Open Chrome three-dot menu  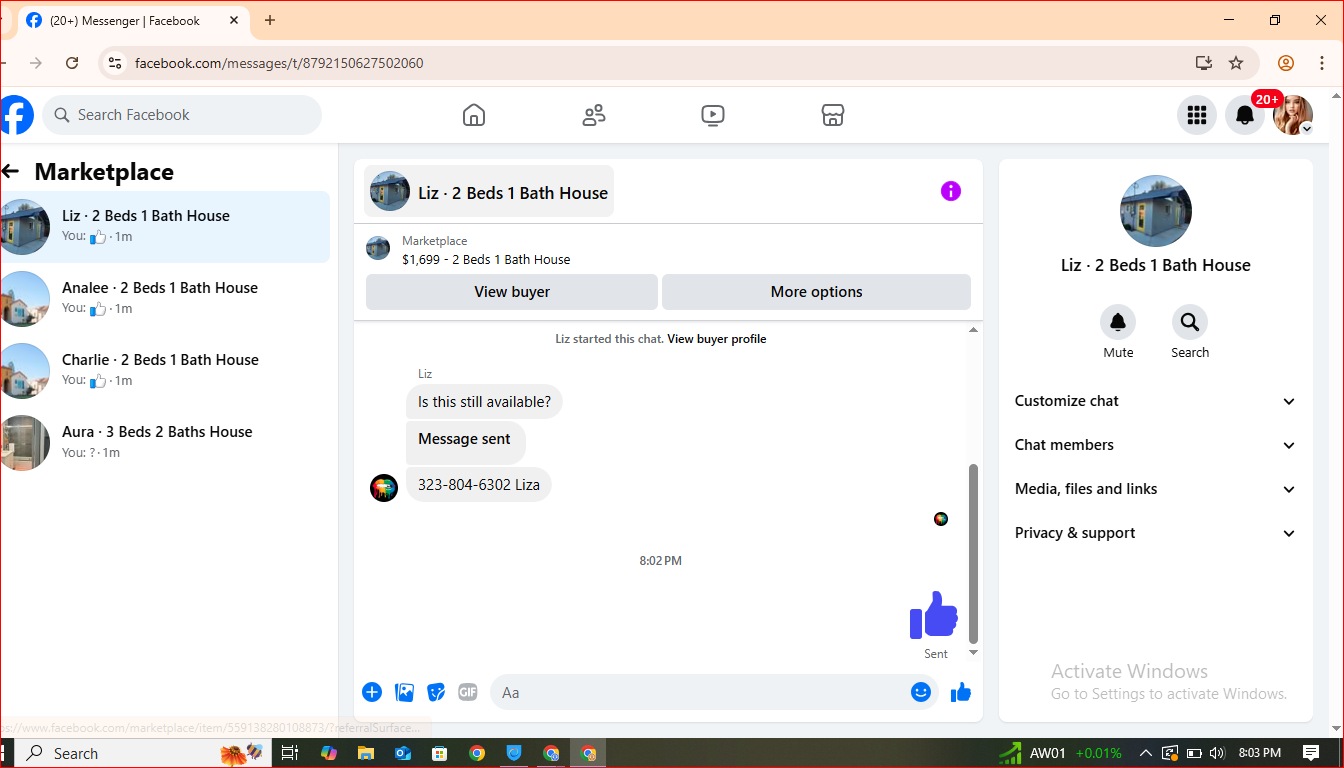1322,63
